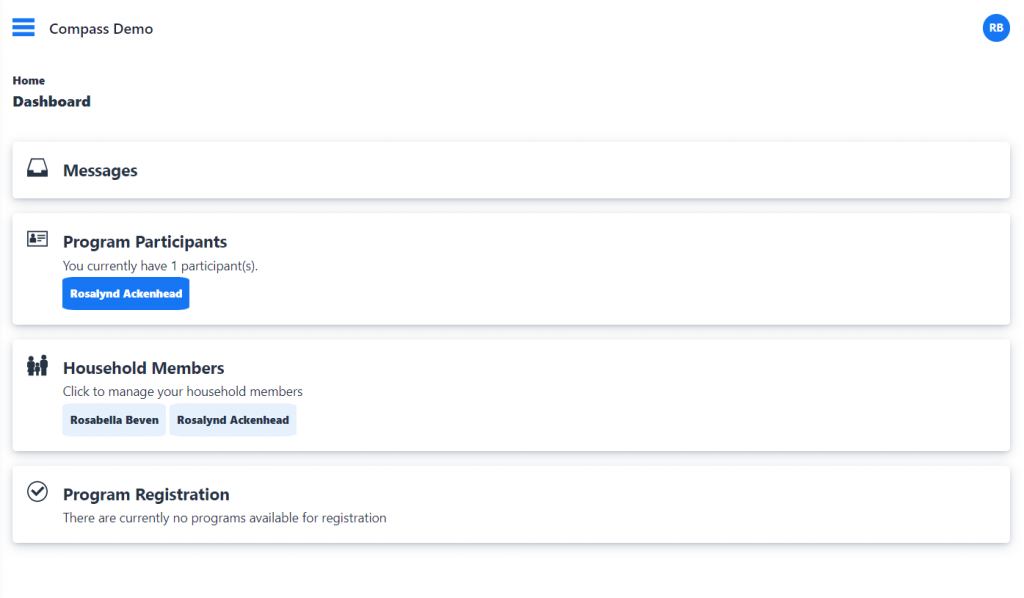Screen dimensions: 1024x598
Task: Click 'Click to manage your household members' text
Action: tap(183, 392)
